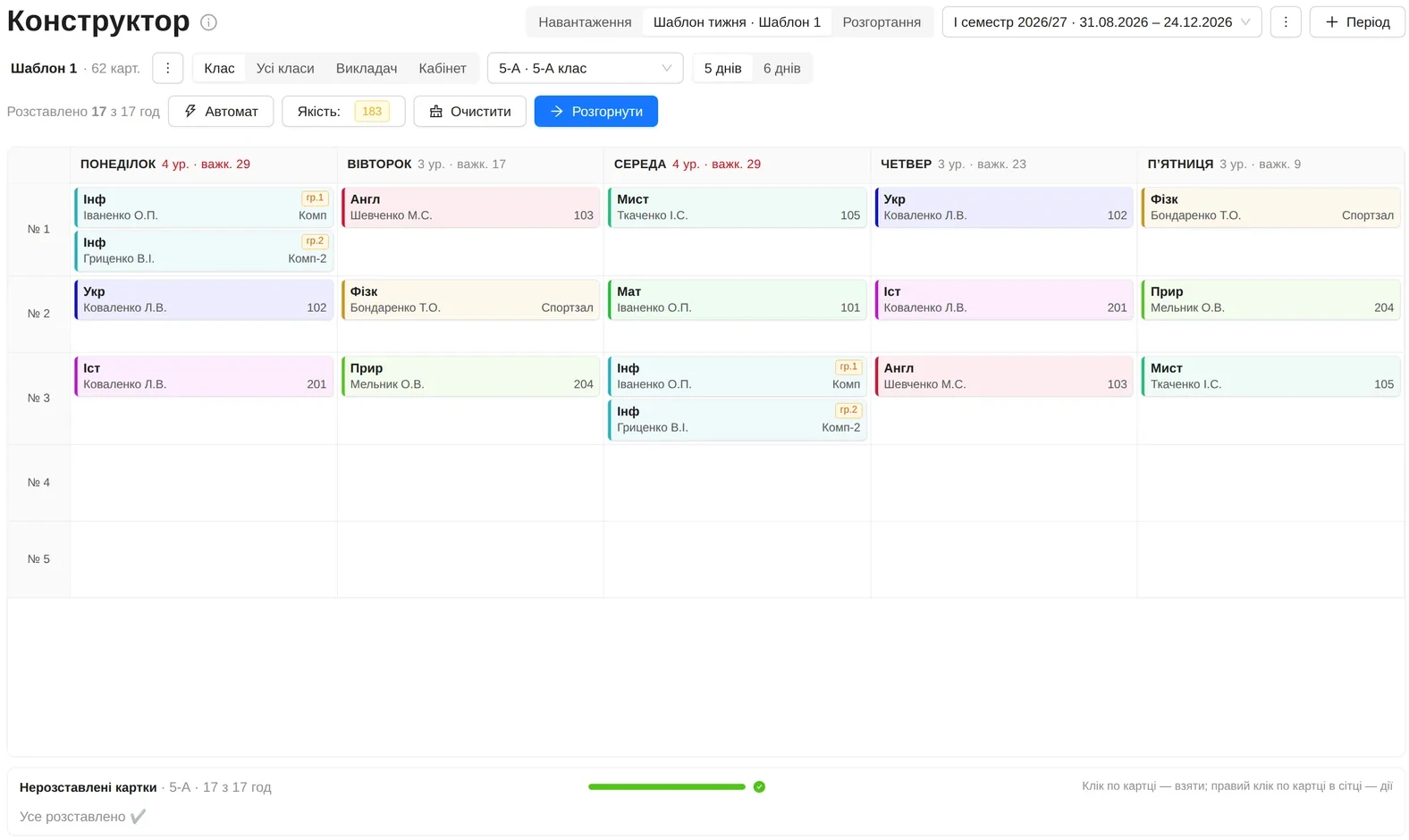Select Friday's Прир card in room 204
This screenshot has height=840, width=1409.
[1270, 299]
